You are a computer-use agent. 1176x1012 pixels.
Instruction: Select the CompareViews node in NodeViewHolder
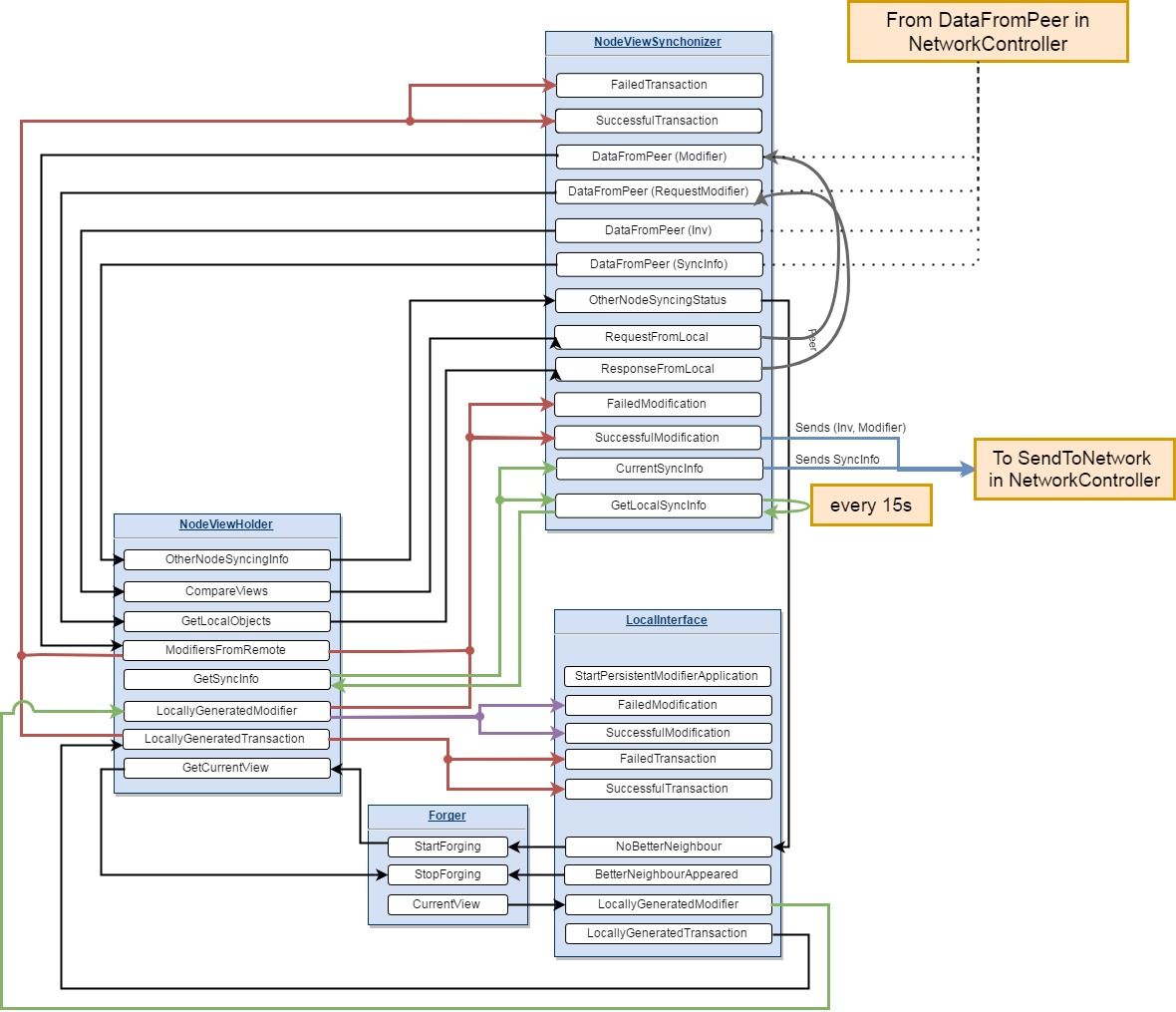pos(227,591)
